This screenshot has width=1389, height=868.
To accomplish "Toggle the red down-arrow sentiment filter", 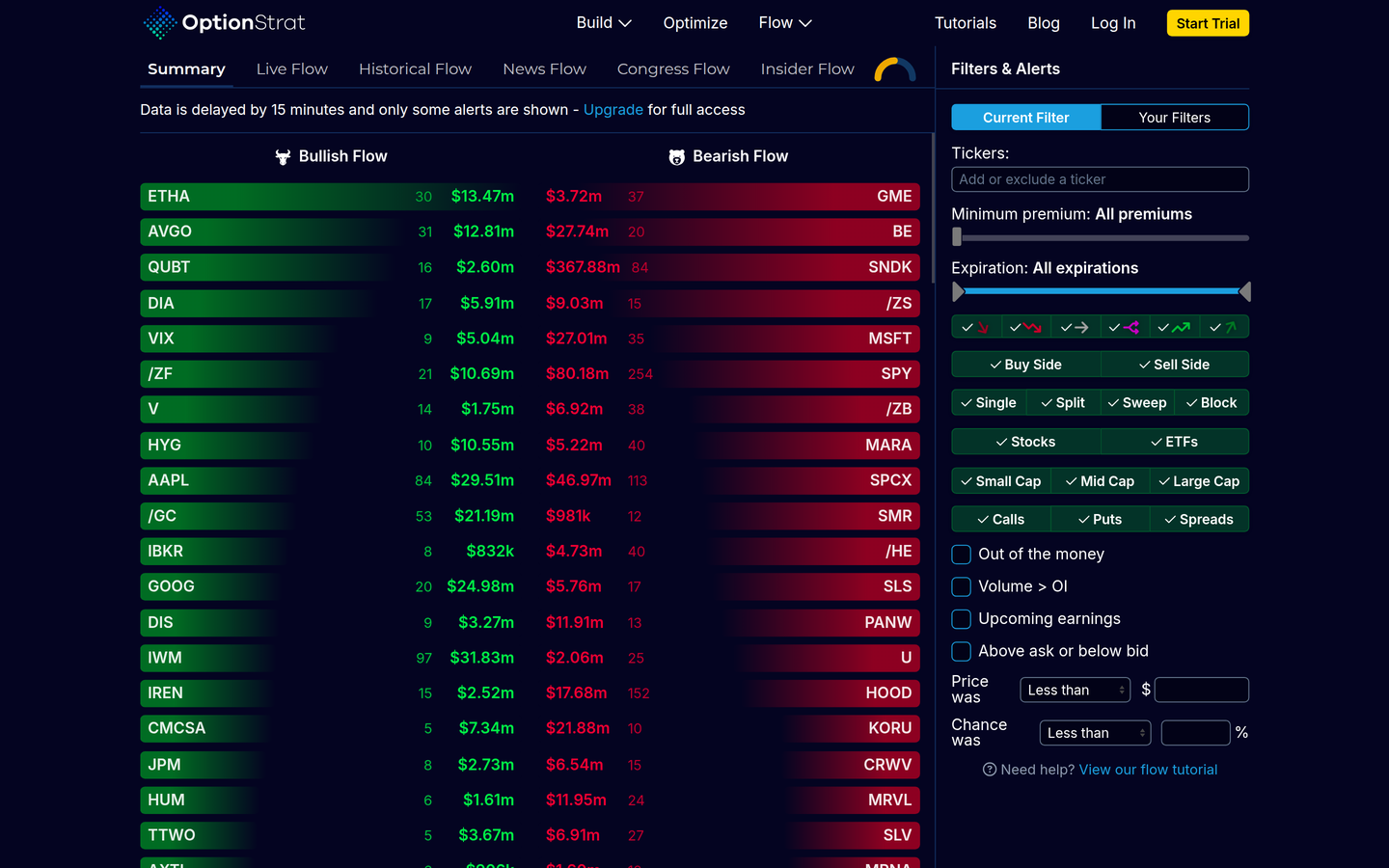I will [976, 327].
